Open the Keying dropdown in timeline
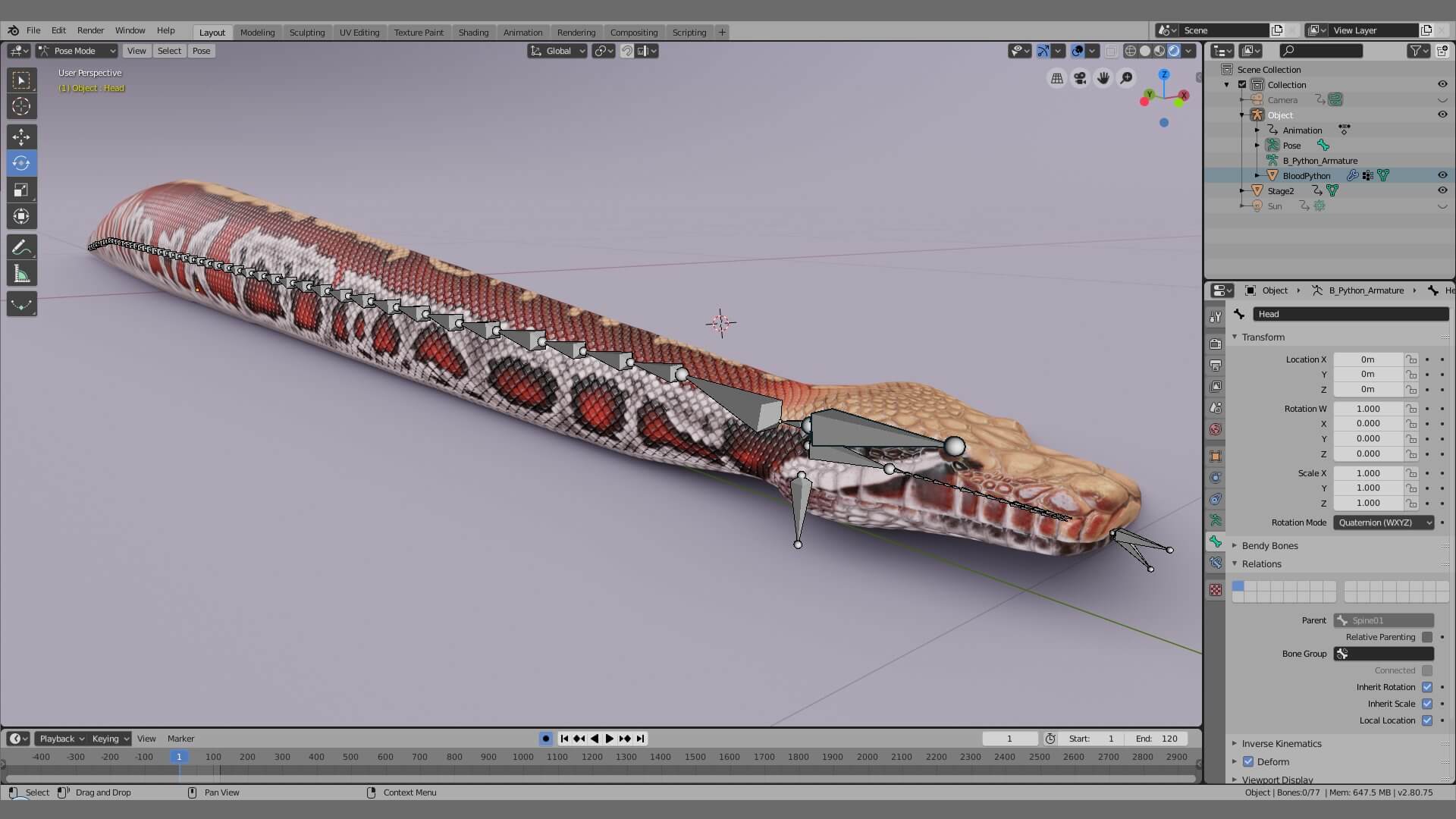This screenshot has width=1456, height=819. pos(110,739)
